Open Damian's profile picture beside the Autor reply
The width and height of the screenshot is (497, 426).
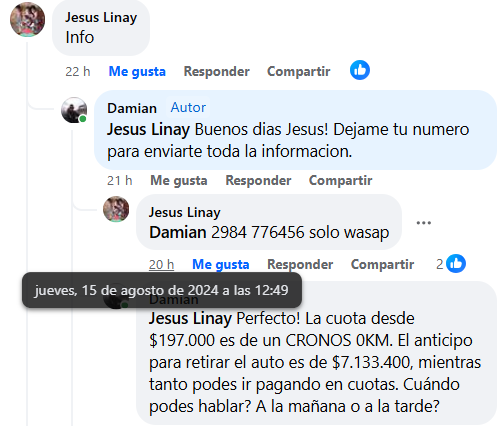coord(74,110)
